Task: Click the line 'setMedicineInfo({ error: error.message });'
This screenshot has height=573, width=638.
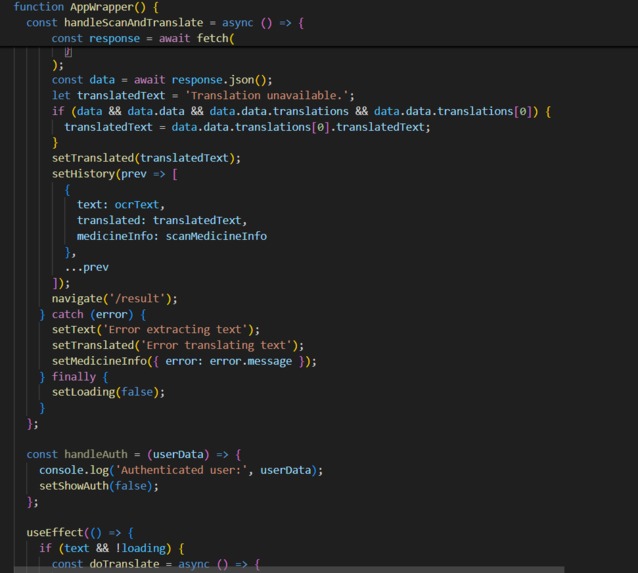Action: click(x=184, y=361)
